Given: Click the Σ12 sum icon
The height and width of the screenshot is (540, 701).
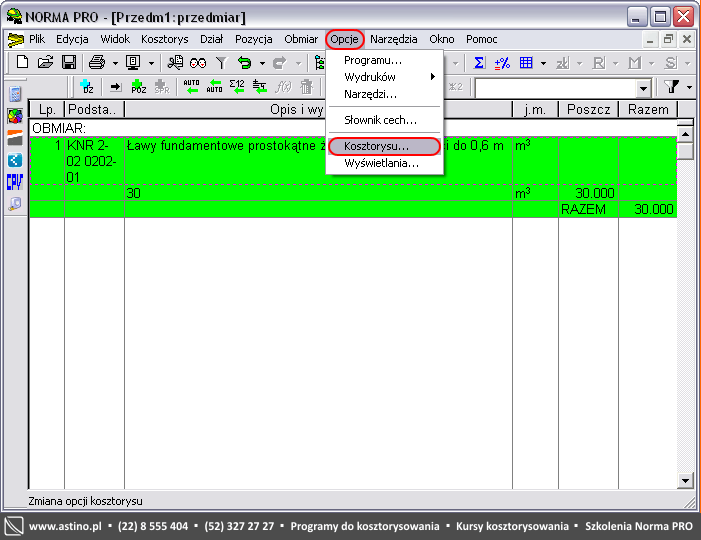Looking at the screenshot, I should coord(237,86).
